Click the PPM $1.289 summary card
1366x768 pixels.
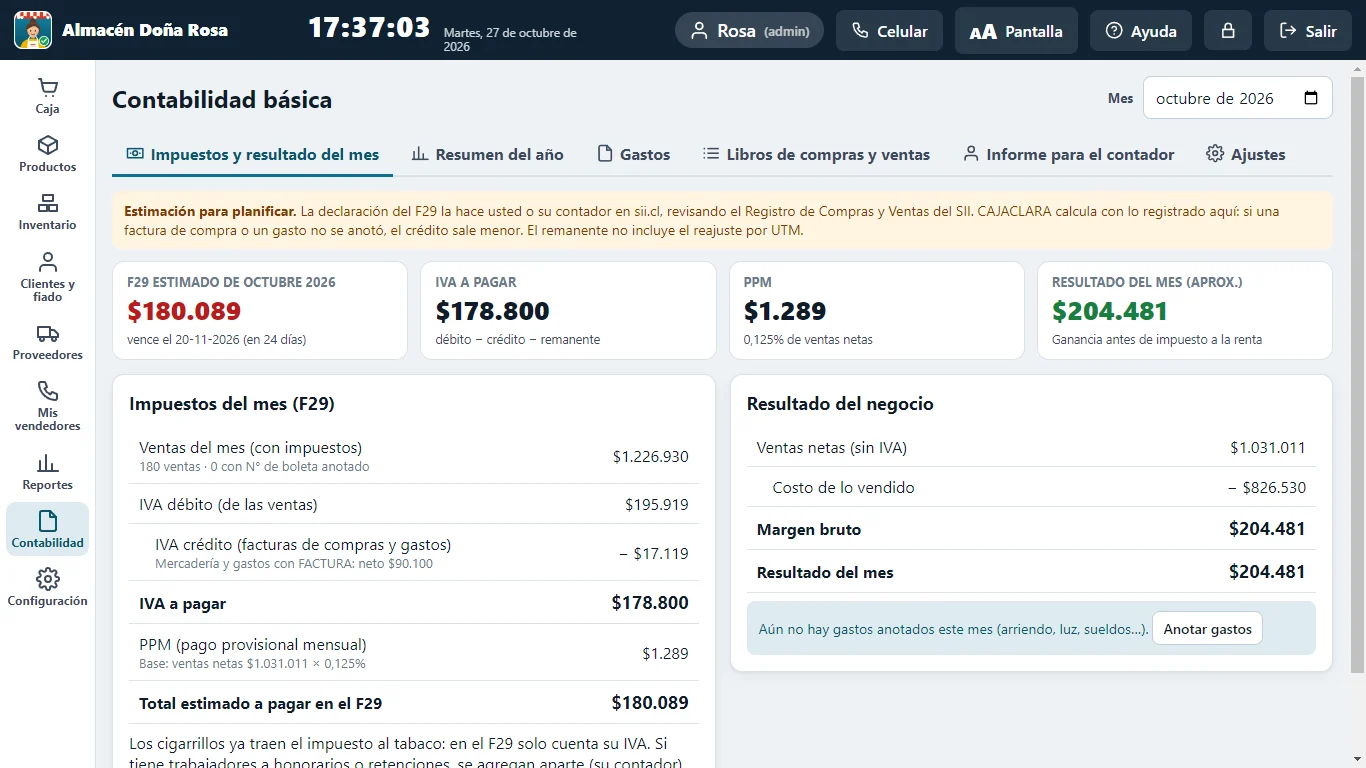[x=877, y=310]
